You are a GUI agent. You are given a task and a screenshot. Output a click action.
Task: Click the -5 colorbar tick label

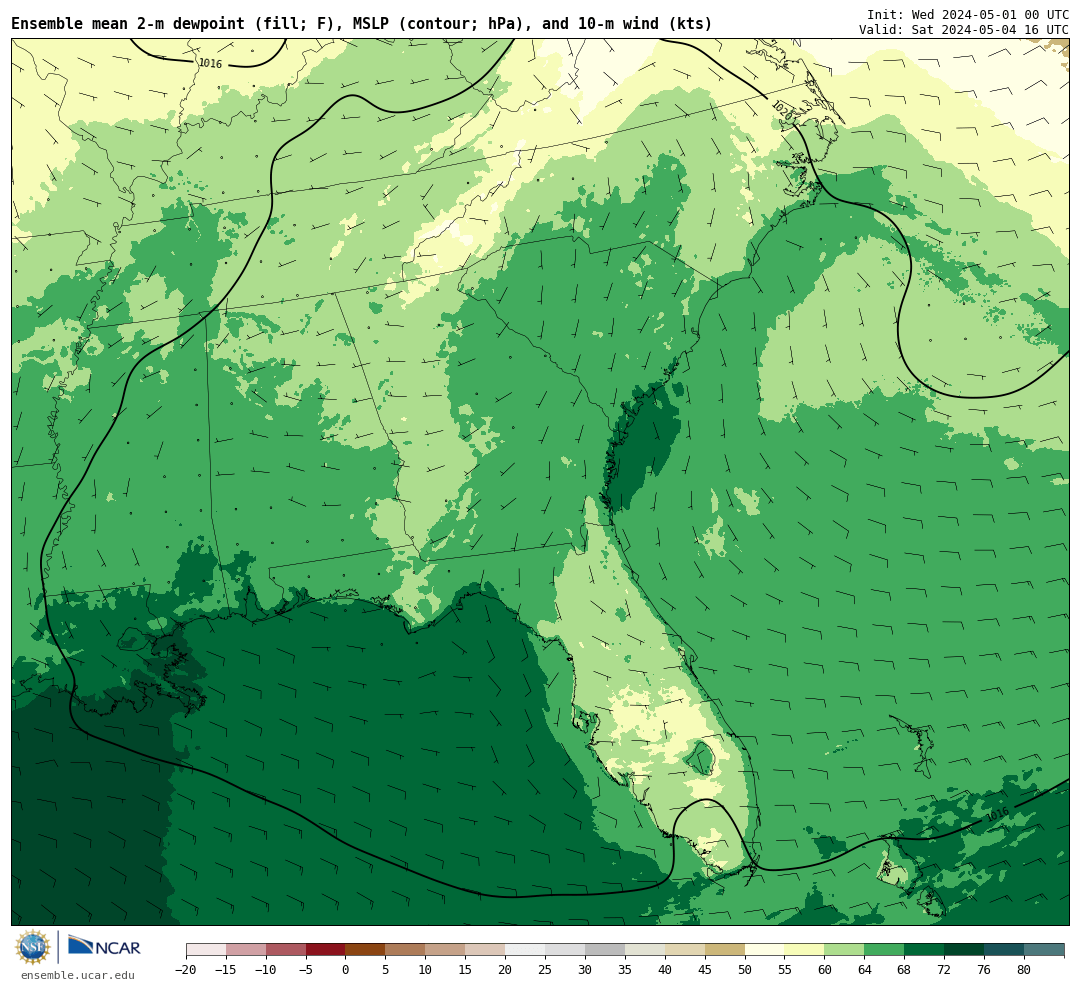click(306, 970)
